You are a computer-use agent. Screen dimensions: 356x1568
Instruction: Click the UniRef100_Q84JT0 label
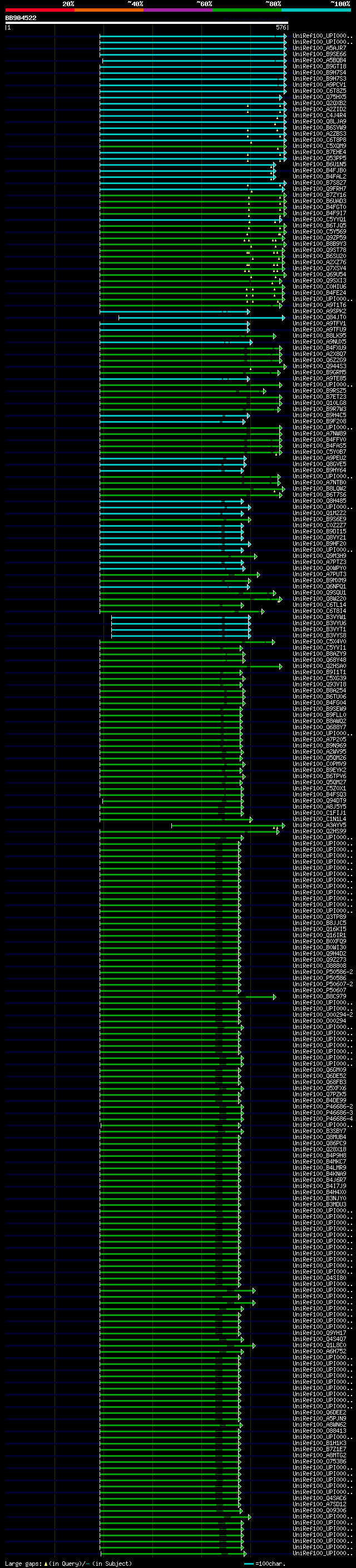coord(319,317)
